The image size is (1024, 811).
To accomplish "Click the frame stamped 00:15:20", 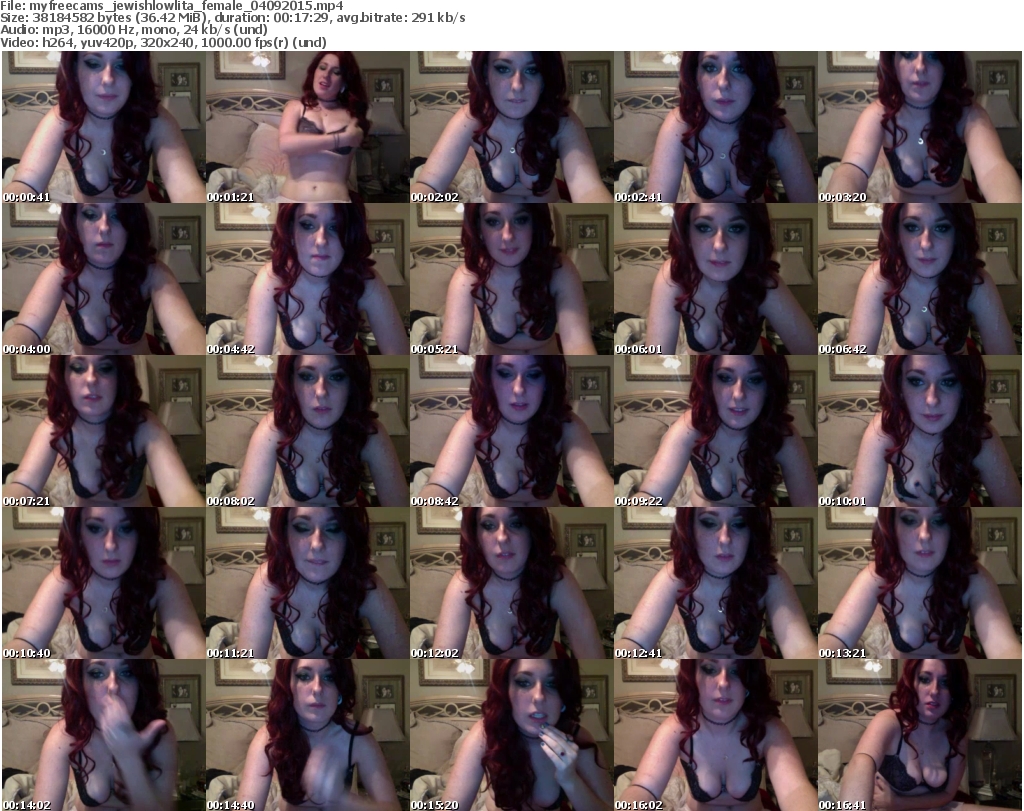I will click(x=511, y=735).
